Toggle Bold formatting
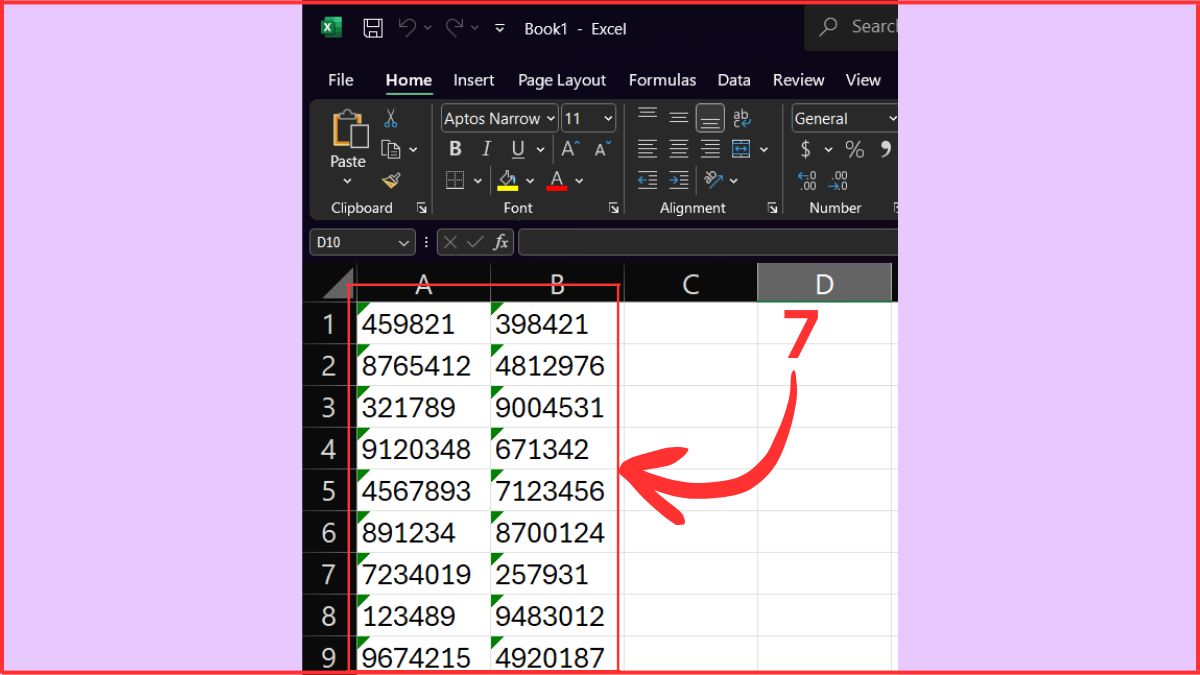This screenshot has width=1200, height=675. click(x=455, y=148)
